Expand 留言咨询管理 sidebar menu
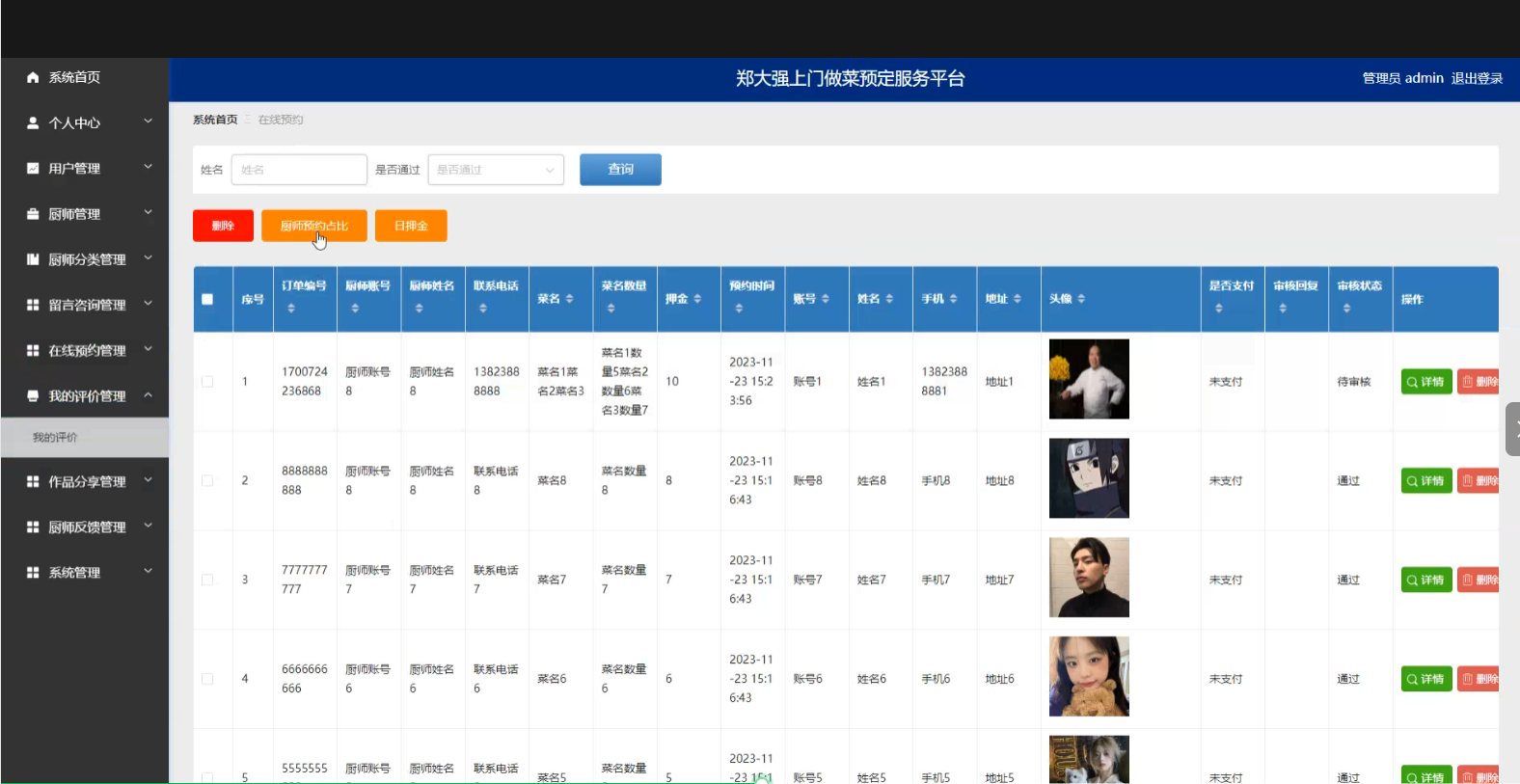The height and width of the screenshot is (784, 1520). (x=148, y=303)
